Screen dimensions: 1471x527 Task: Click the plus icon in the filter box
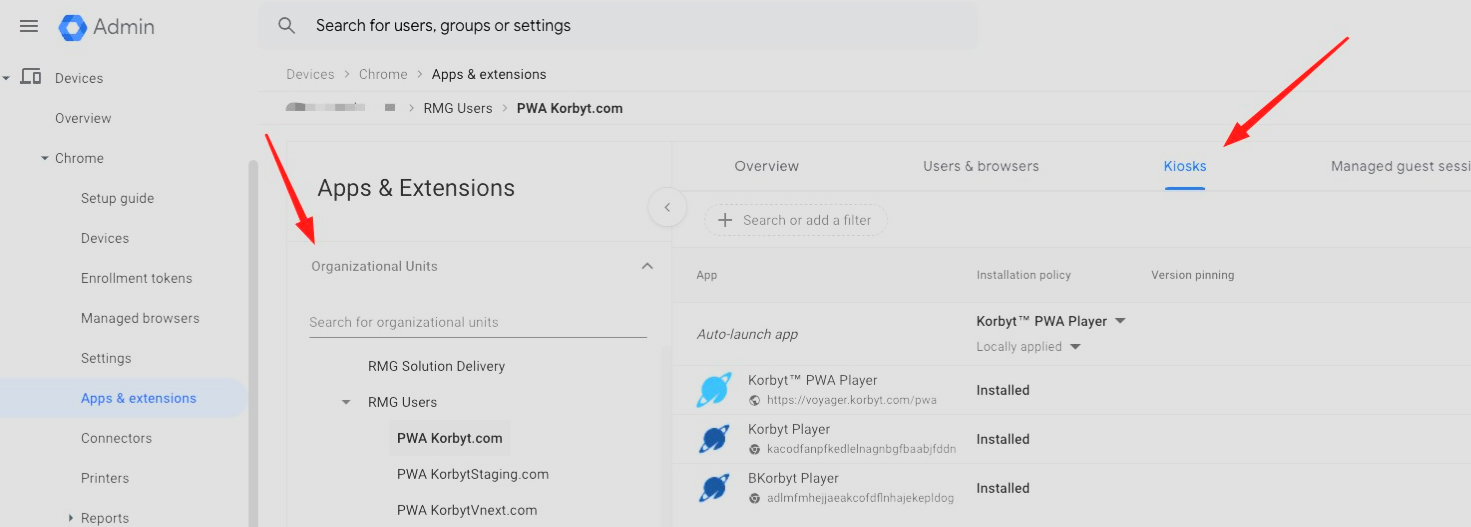click(726, 220)
